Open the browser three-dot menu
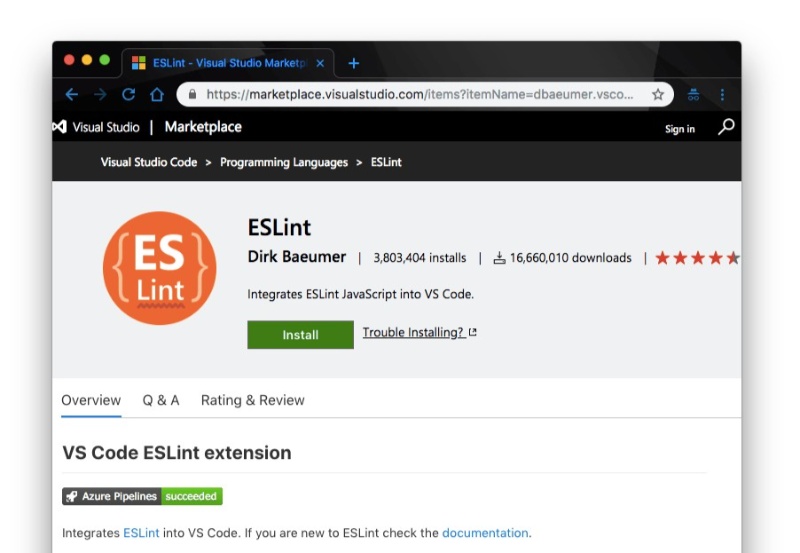Image resolution: width=800 pixels, height=553 pixels. click(722, 94)
